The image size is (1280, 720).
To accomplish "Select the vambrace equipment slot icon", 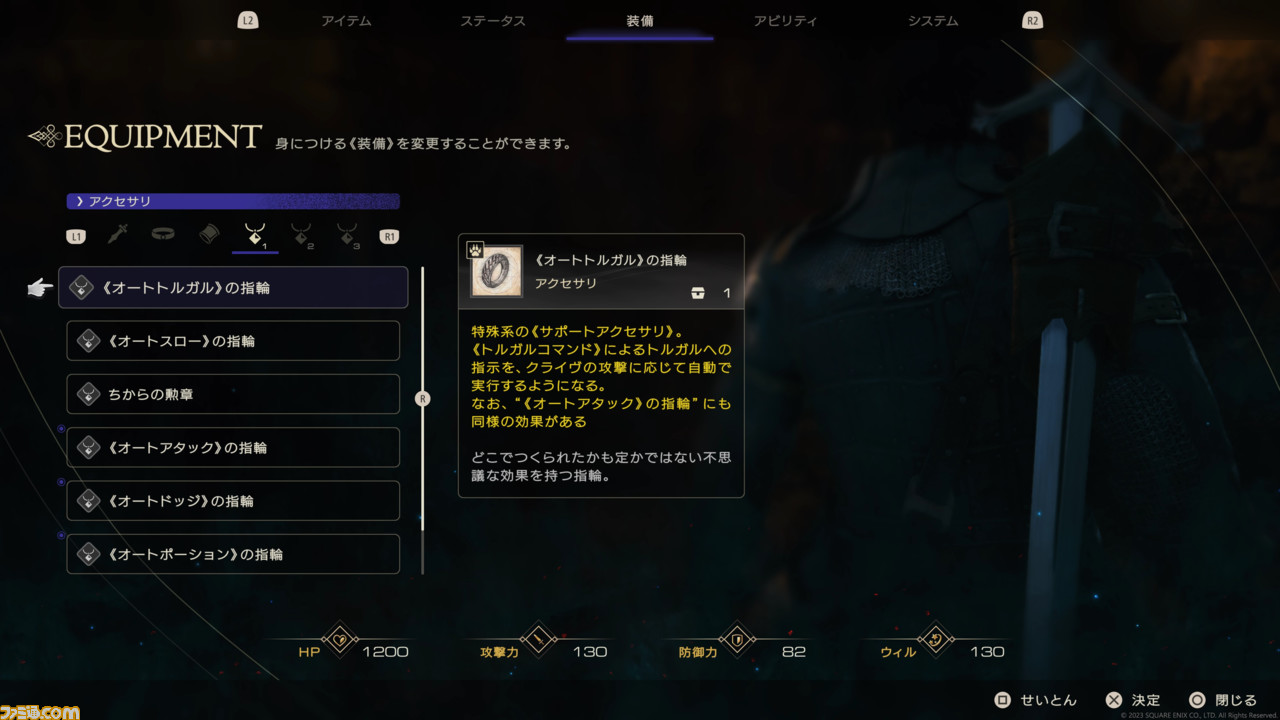I will pyautogui.click(x=208, y=235).
